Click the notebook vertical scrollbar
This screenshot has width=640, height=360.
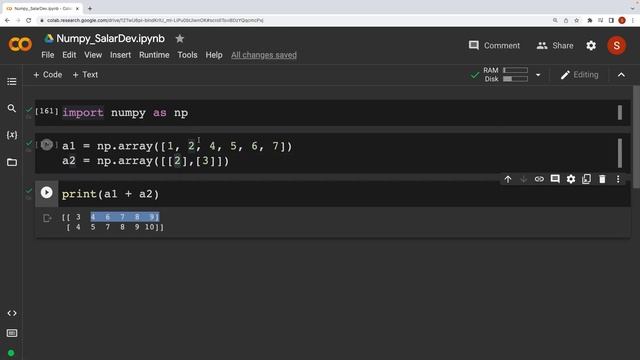point(636,137)
